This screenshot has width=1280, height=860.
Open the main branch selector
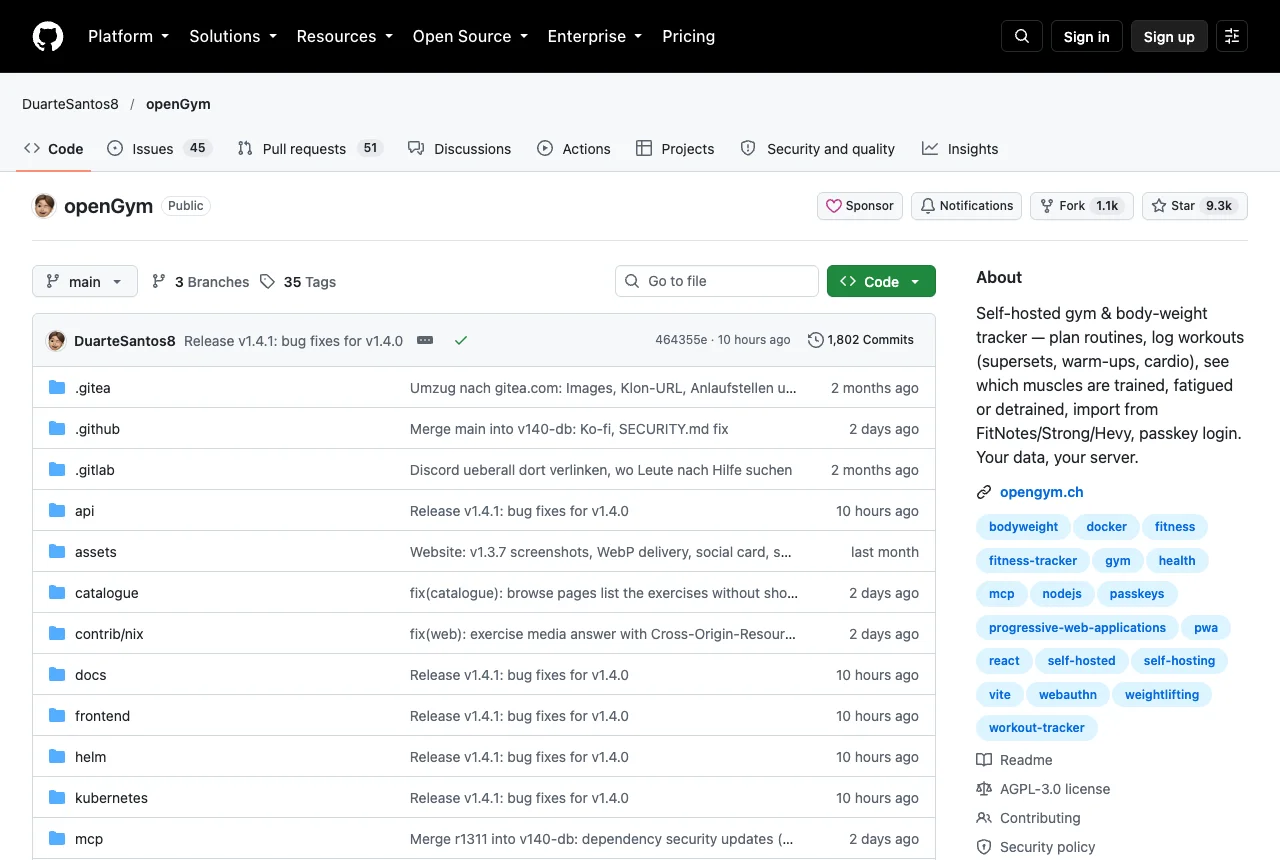(x=85, y=282)
